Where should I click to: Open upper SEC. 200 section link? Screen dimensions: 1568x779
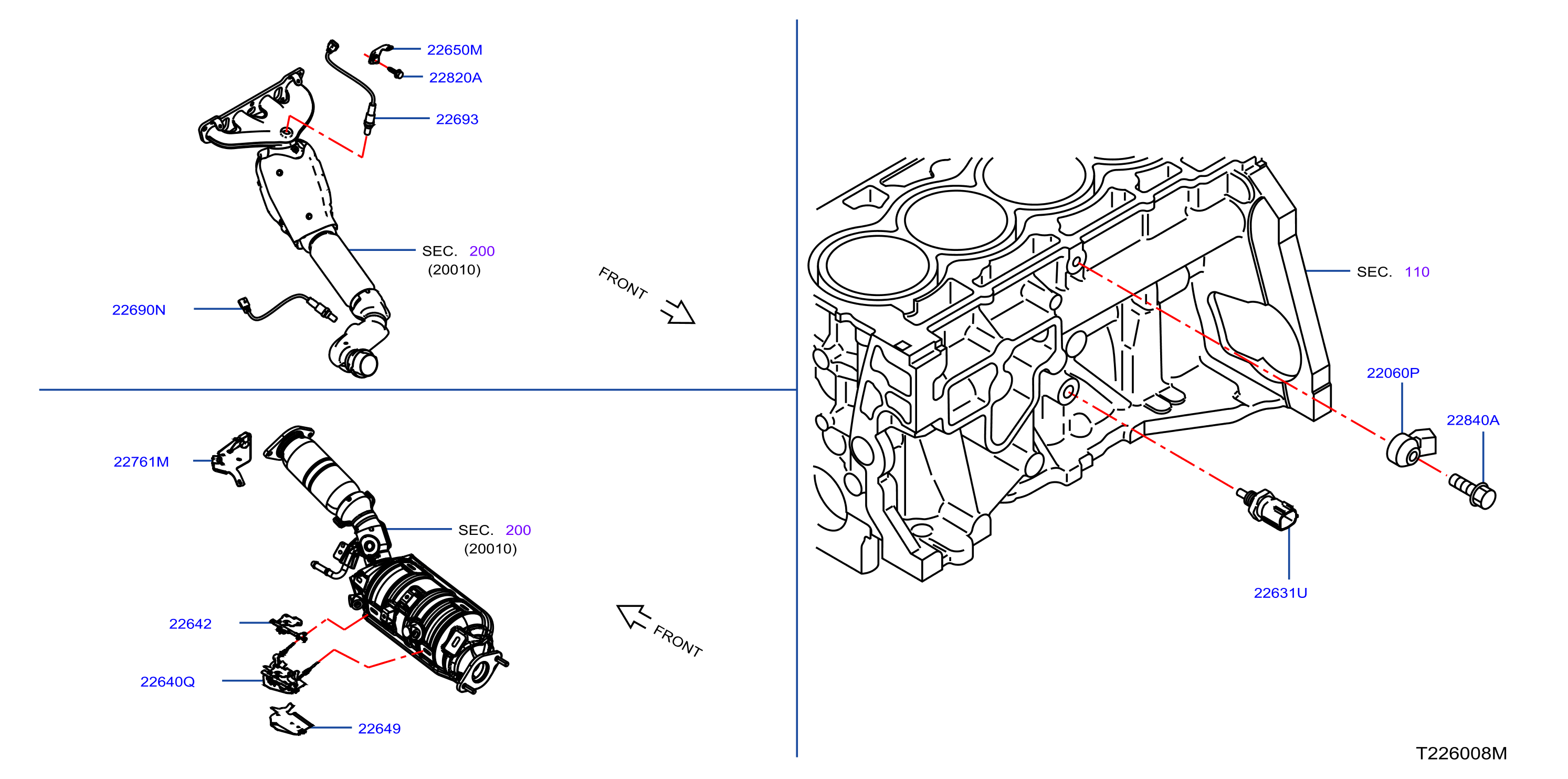(x=481, y=251)
